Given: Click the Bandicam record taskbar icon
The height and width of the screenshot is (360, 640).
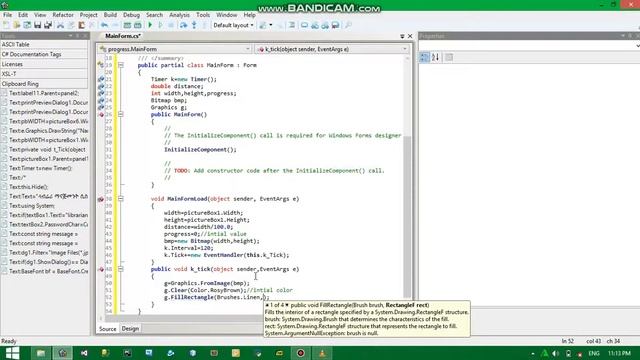Looking at the screenshot, I should (x=301, y=353).
